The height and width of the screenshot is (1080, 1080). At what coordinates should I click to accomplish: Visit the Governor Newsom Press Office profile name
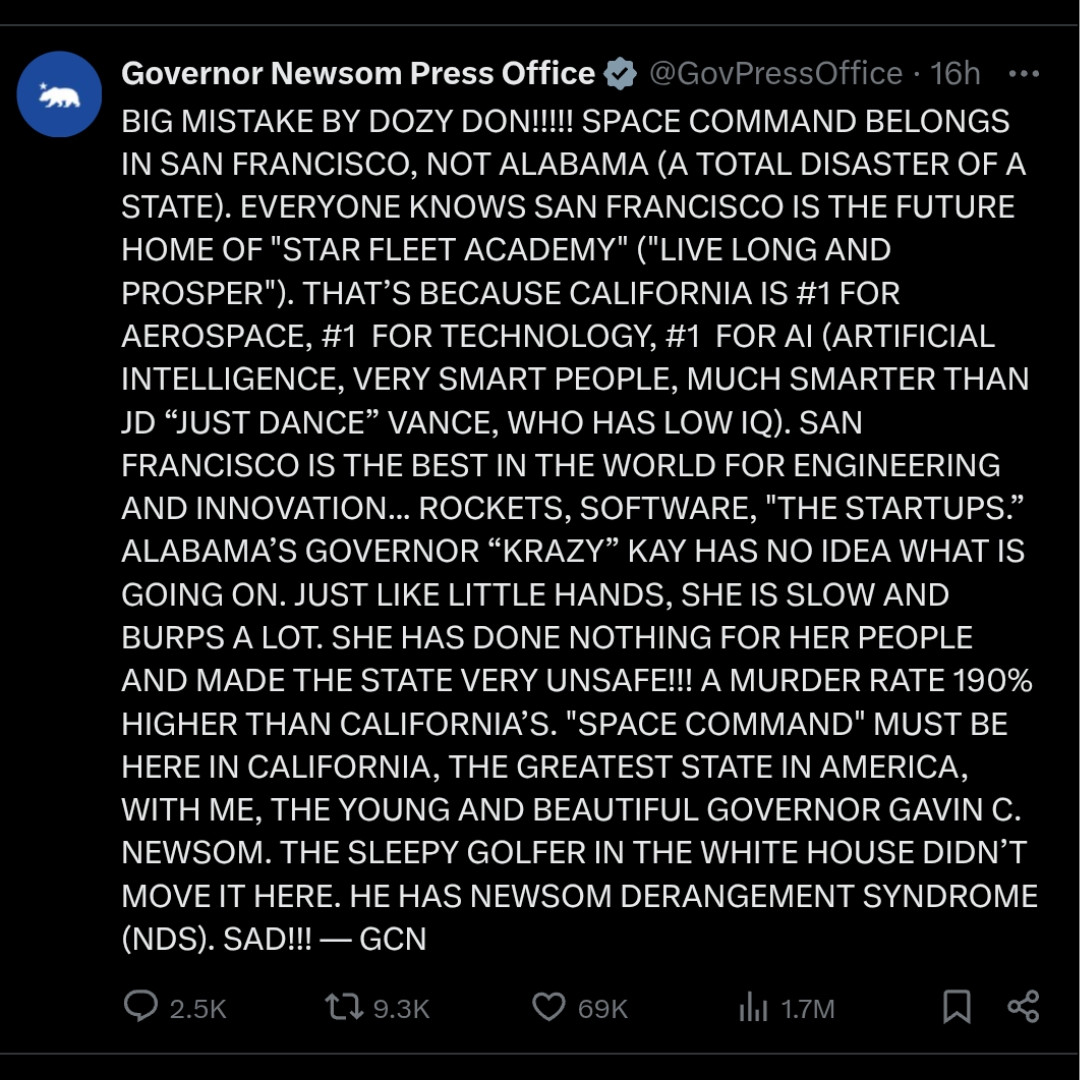358,74
